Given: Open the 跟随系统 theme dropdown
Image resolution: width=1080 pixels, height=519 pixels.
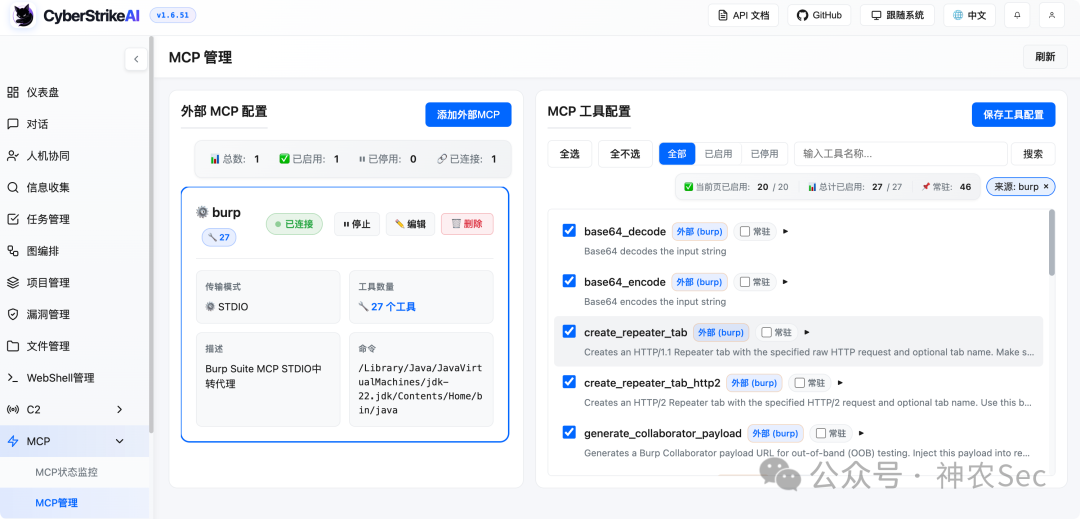Looking at the screenshot, I should click(897, 16).
